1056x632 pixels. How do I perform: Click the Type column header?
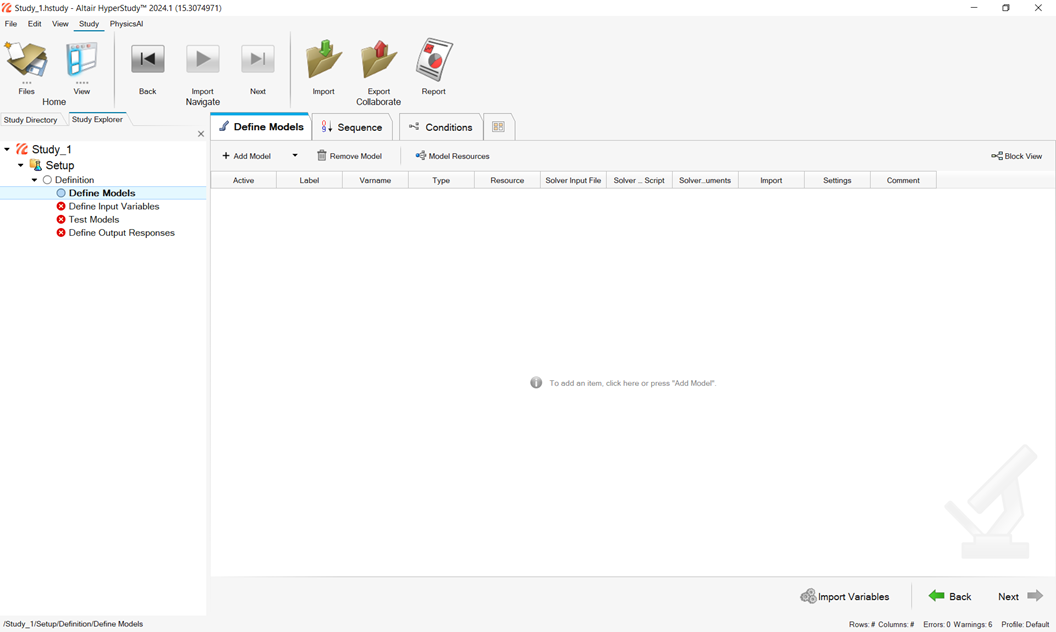(441, 180)
